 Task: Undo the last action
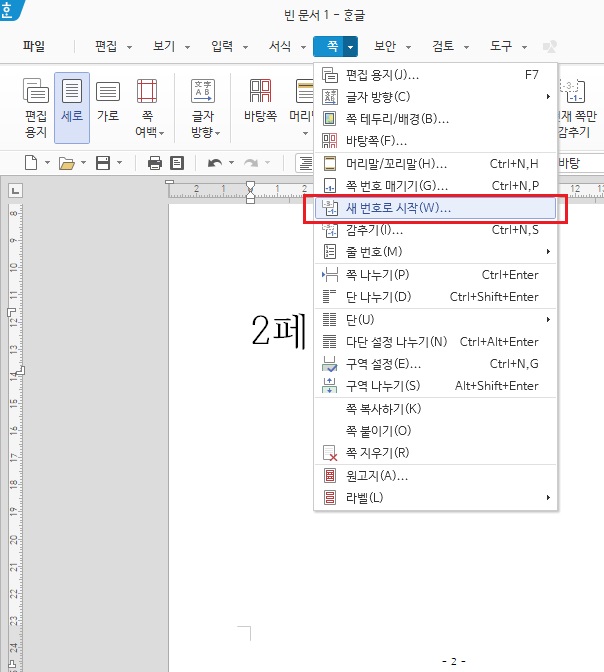point(215,163)
